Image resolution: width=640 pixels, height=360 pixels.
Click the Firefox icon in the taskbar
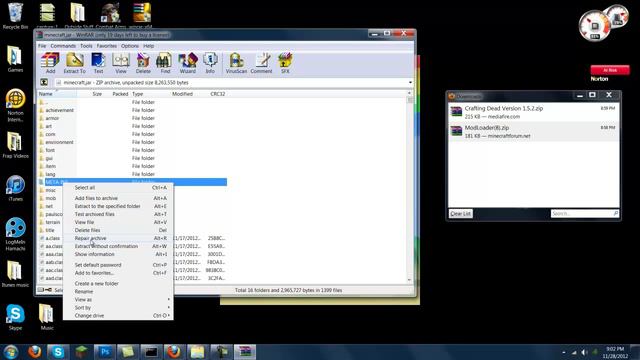[35, 351]
